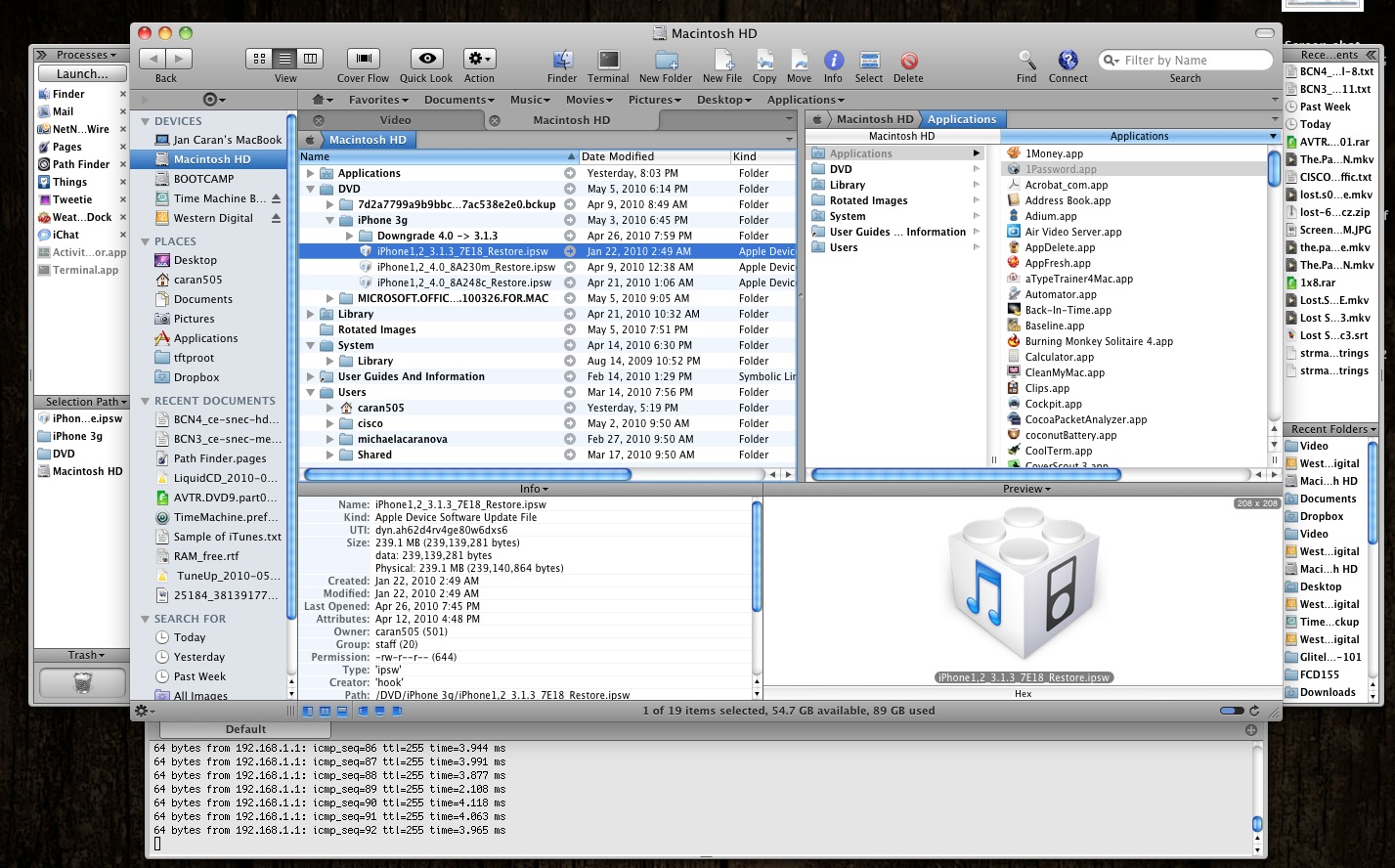Open Terminal from the toolbar
Screen dimensions: 1395x868
pos(608,60)
